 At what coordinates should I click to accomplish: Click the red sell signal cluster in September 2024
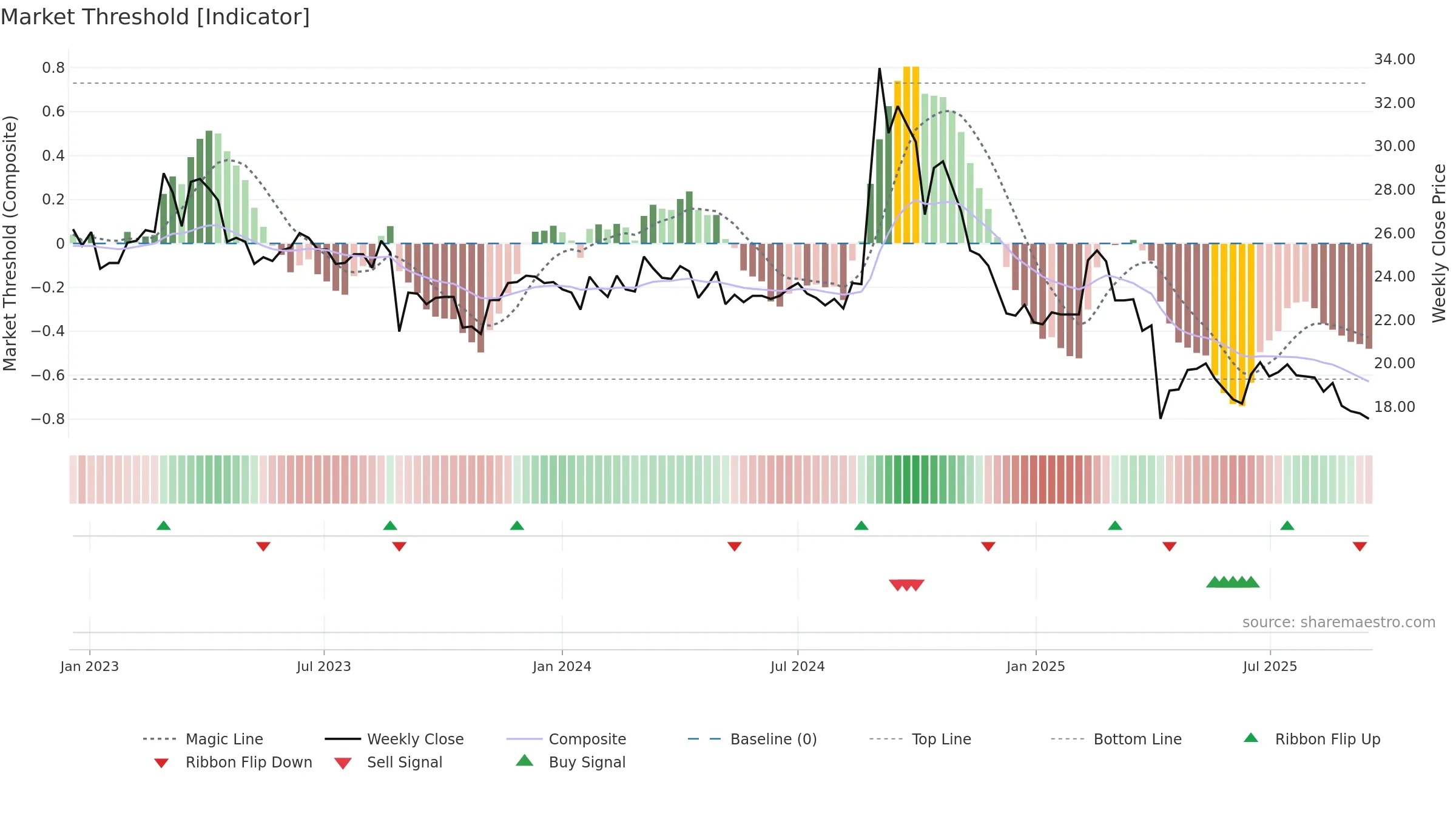tap(907, 585)
